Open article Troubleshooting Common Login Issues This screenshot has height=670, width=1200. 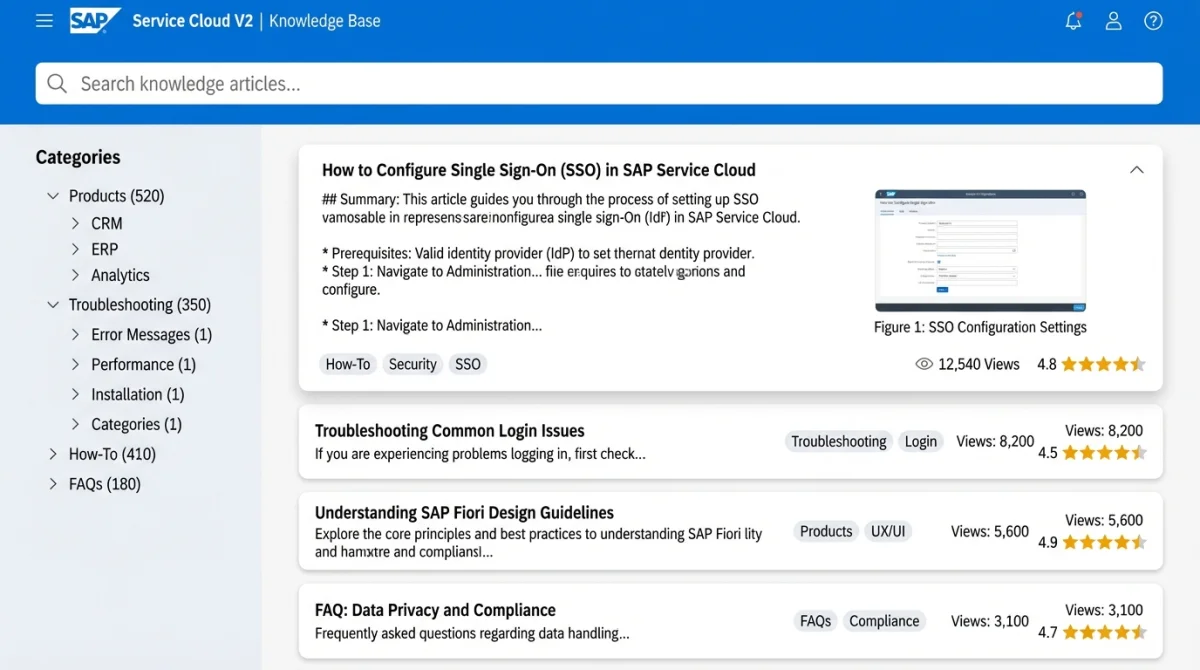[x=449, y=430]
